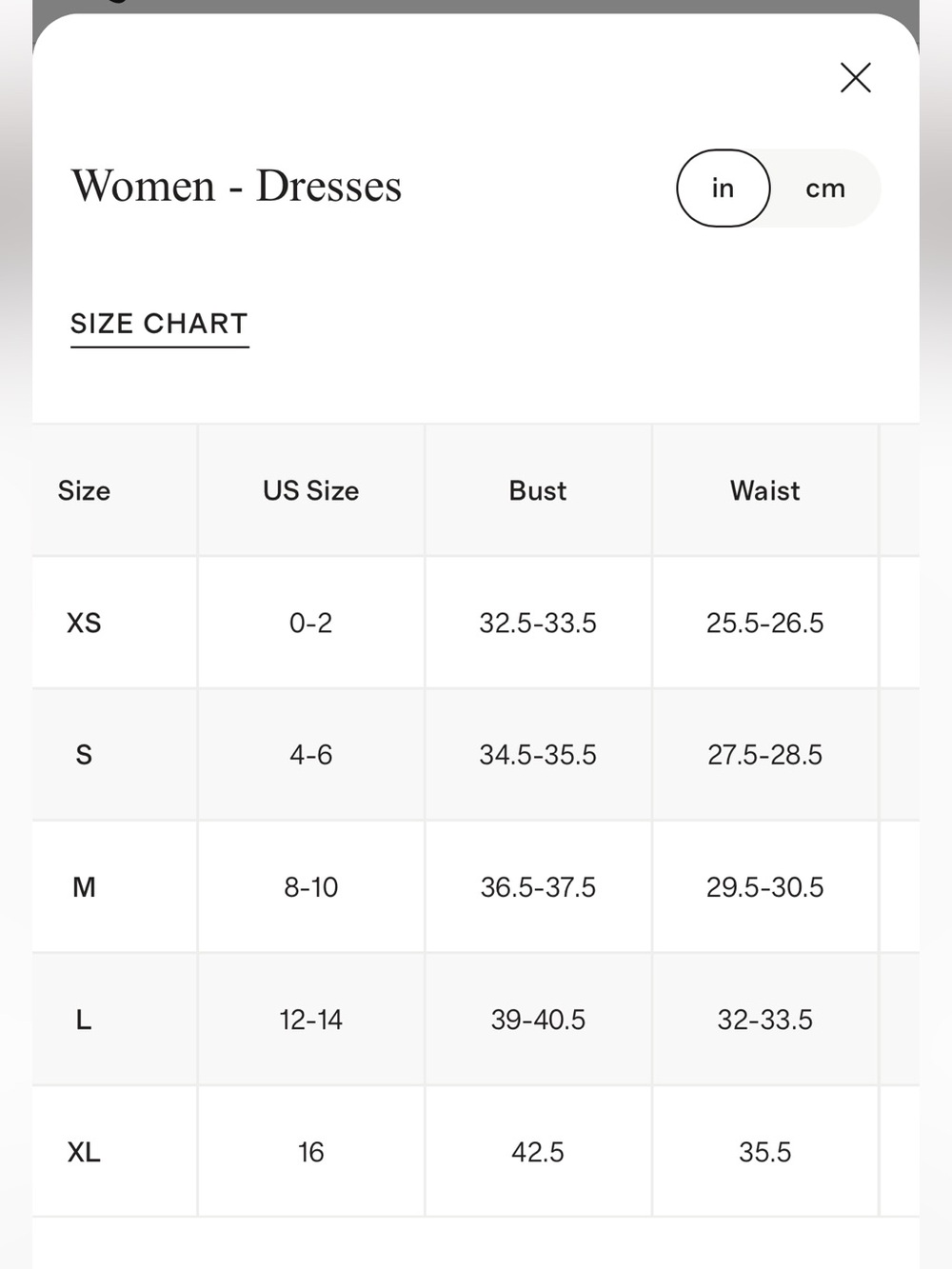Click the Women - Dresses heading

click(236, 186)
